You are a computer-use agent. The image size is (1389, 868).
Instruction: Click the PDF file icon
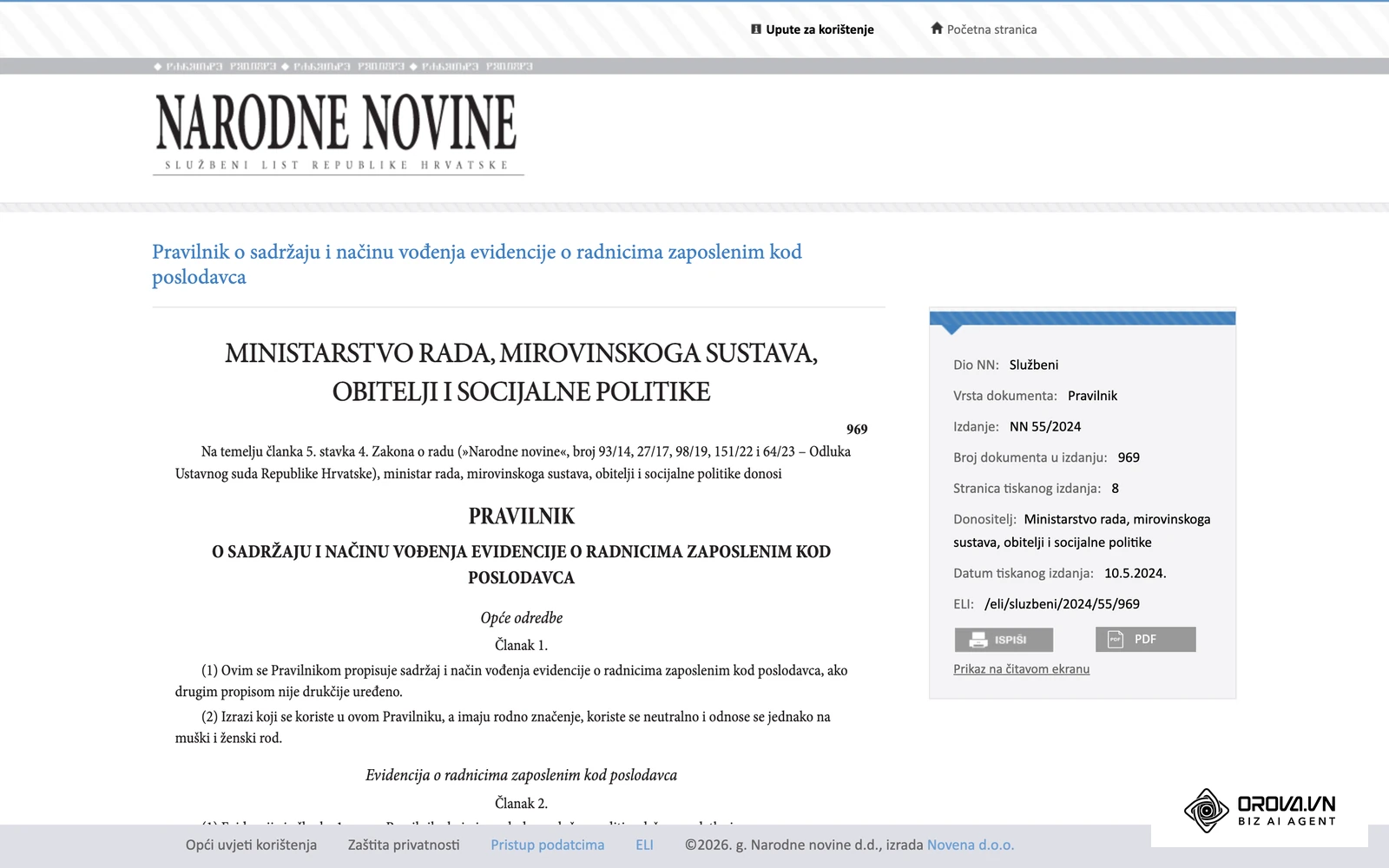1116,640
